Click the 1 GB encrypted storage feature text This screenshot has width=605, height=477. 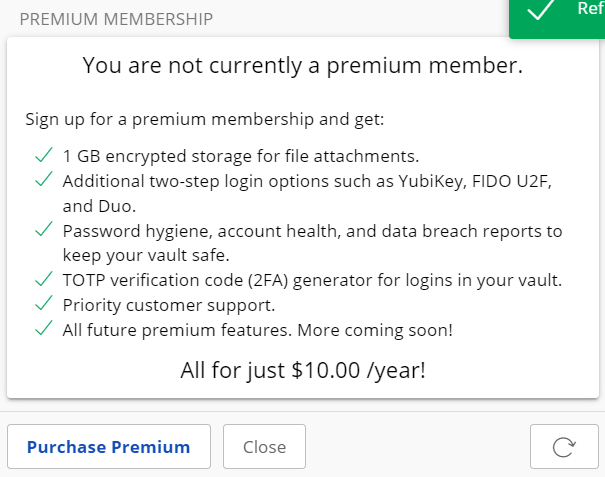pyautogui.click(x=241, y=156)
